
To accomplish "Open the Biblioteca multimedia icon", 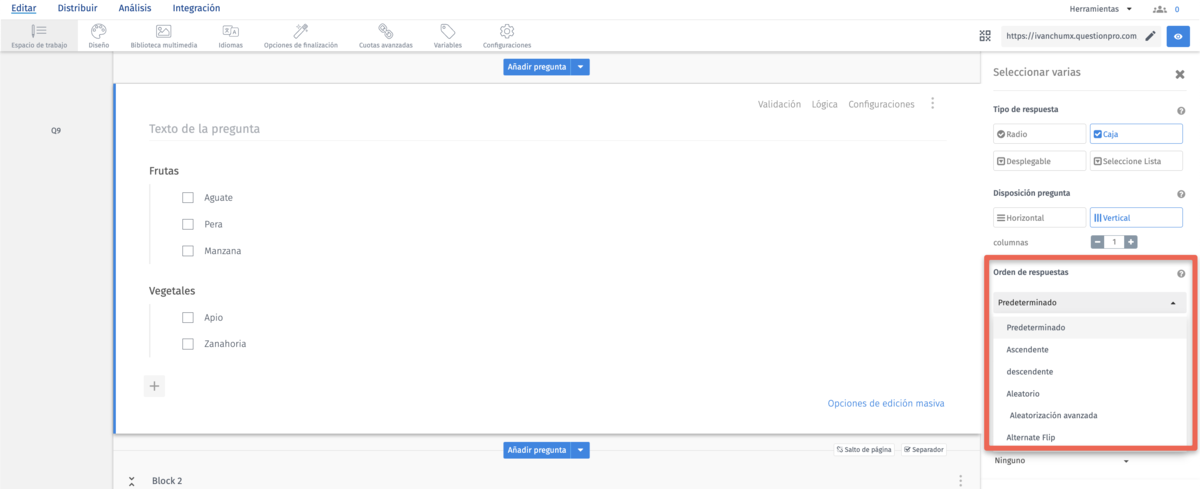I will click(x=164, y=31).
